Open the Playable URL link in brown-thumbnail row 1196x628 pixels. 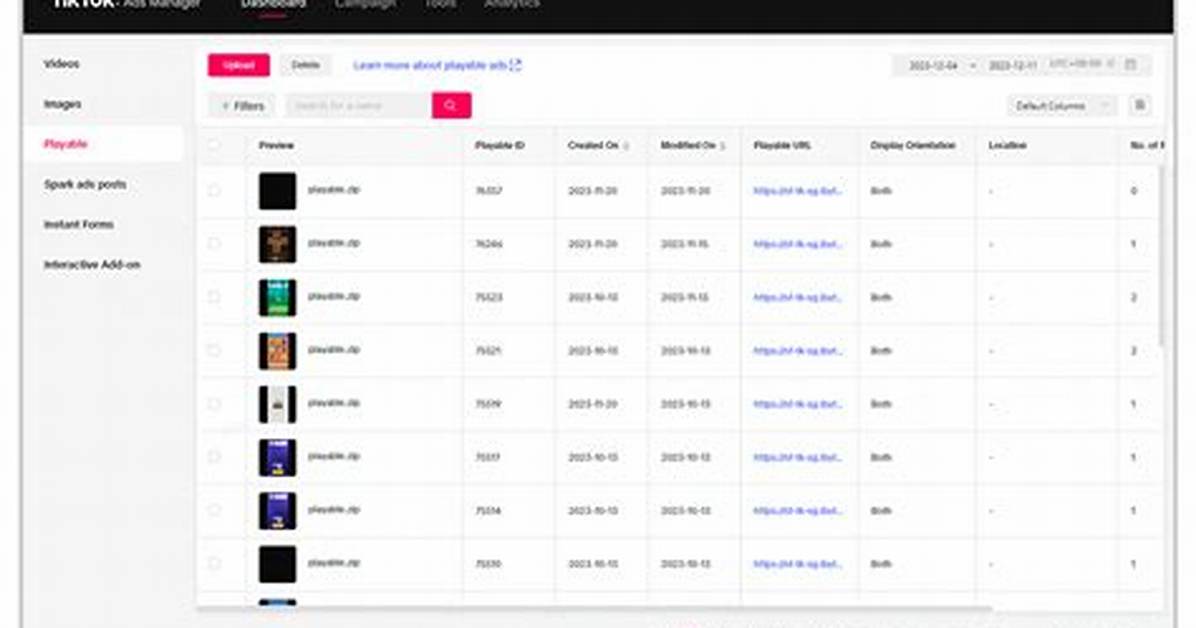pos(798,244)
